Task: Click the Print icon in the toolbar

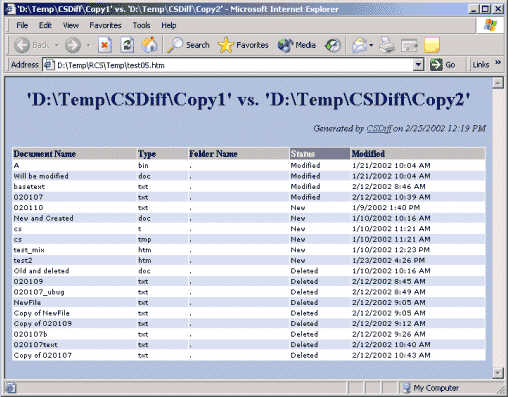Action: pyautogui.click(x=387, y=45)
